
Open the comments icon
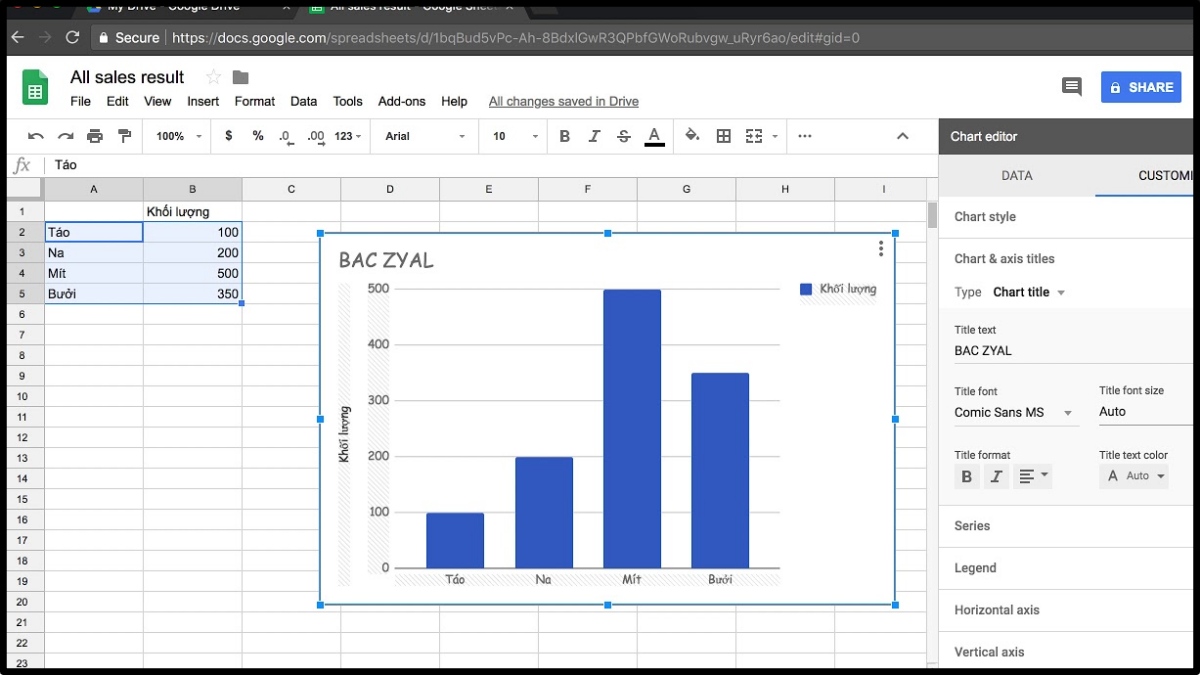(1072, 87)
